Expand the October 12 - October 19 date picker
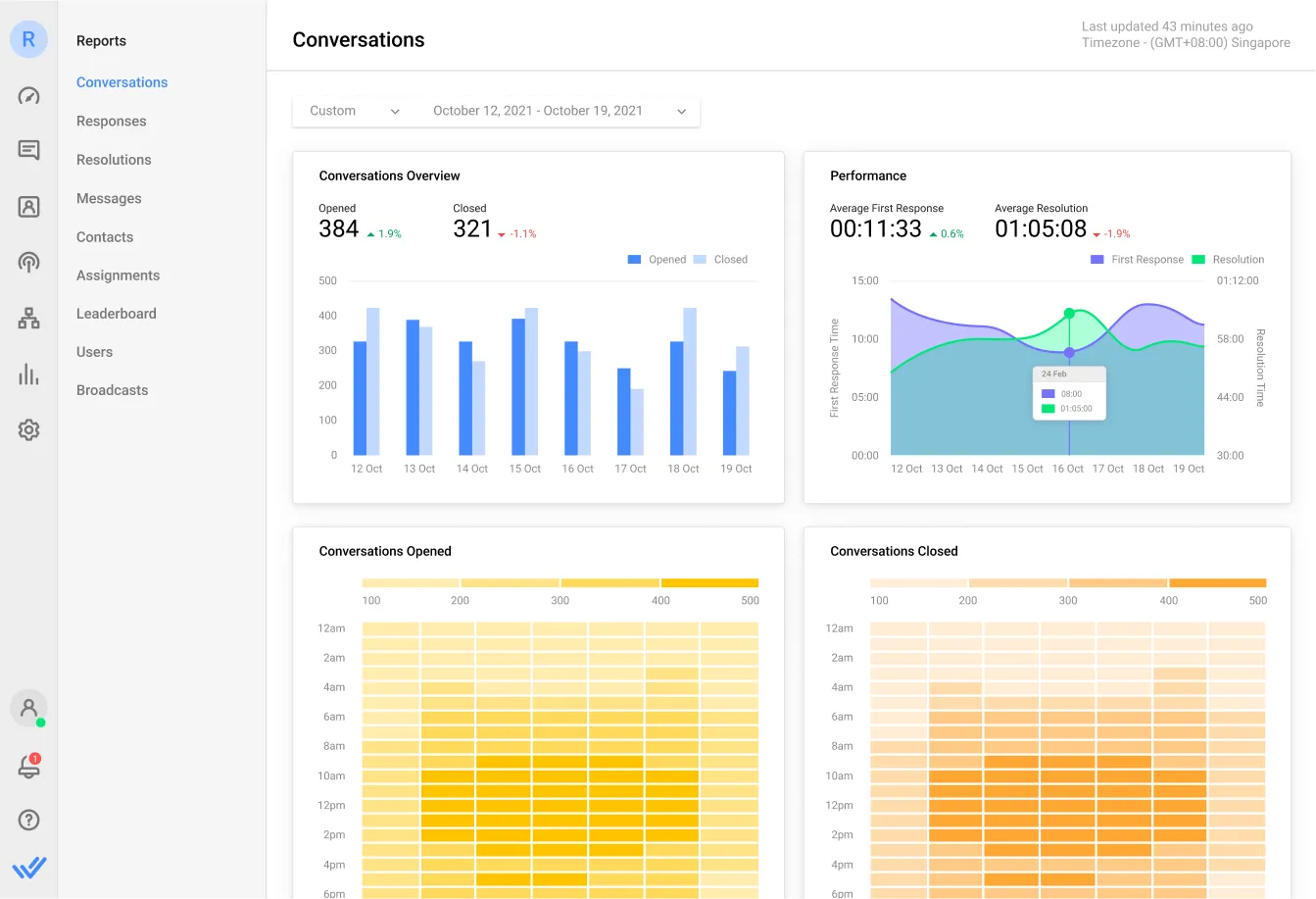The height and width of the screenshot is (899, 1316). pyautogui.click(x=558, y=111)
